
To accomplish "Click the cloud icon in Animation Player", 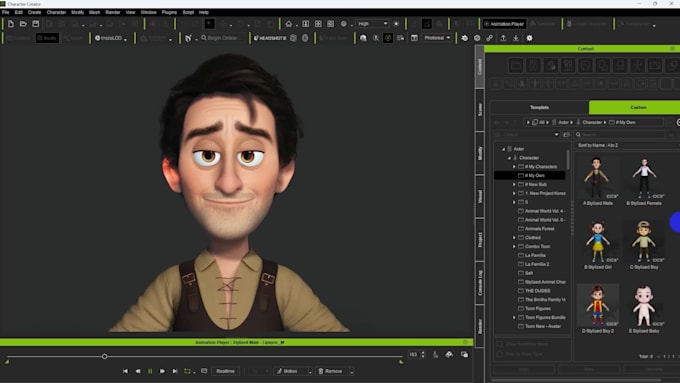I will [449, 355].
